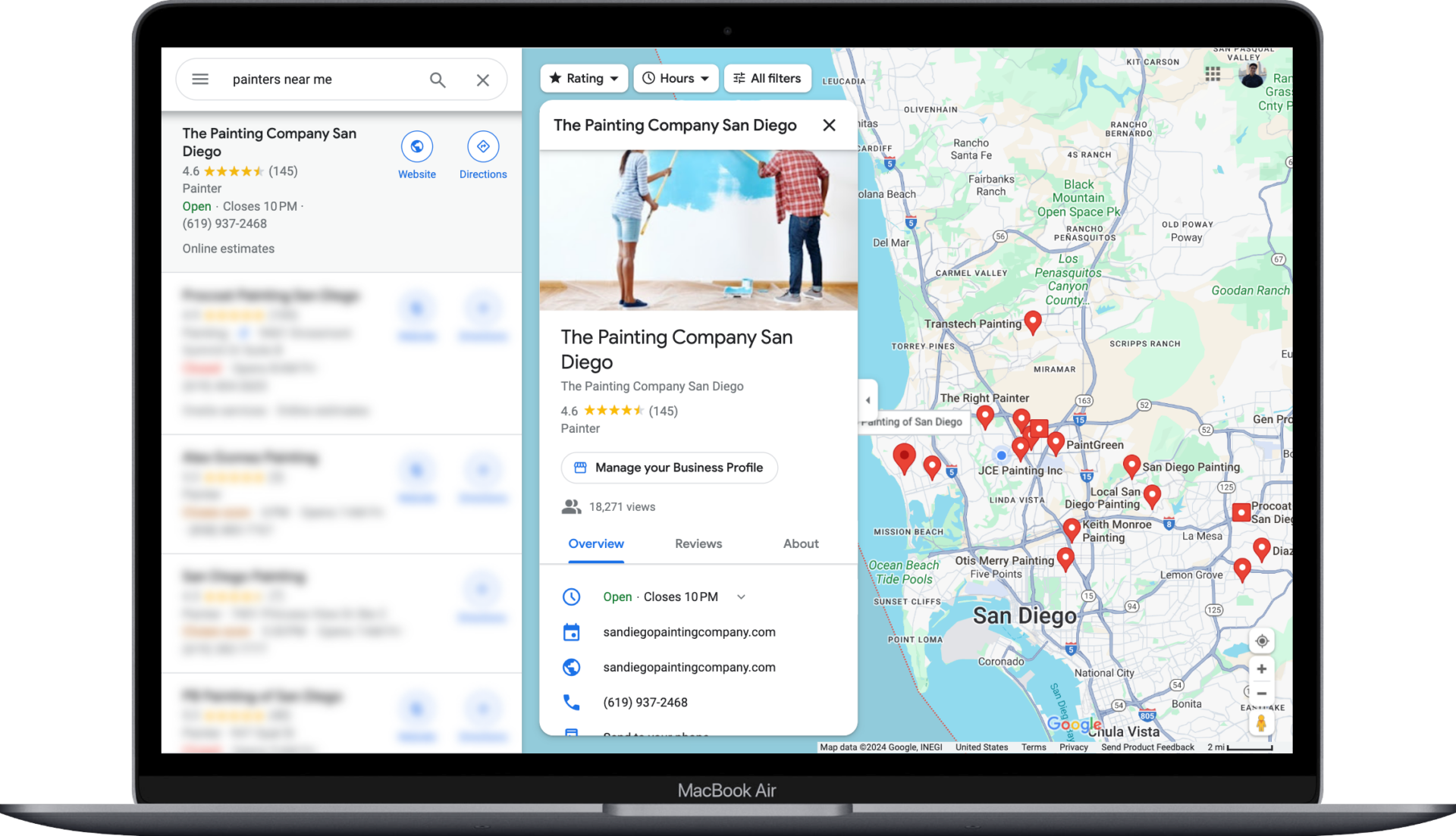Viewport: 1456px width, 836px height.
Task: Click the San Diego city label
Action: pyautogui.click(x=1025, y=615)
